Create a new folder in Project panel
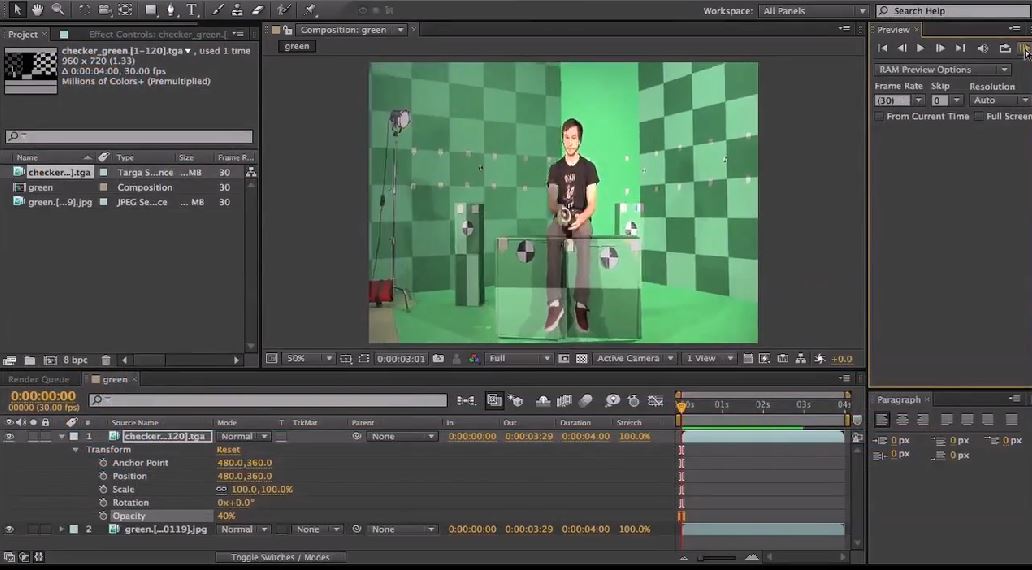The height and width of the screenshot is (570, 1032). click(x=30, y=360)
